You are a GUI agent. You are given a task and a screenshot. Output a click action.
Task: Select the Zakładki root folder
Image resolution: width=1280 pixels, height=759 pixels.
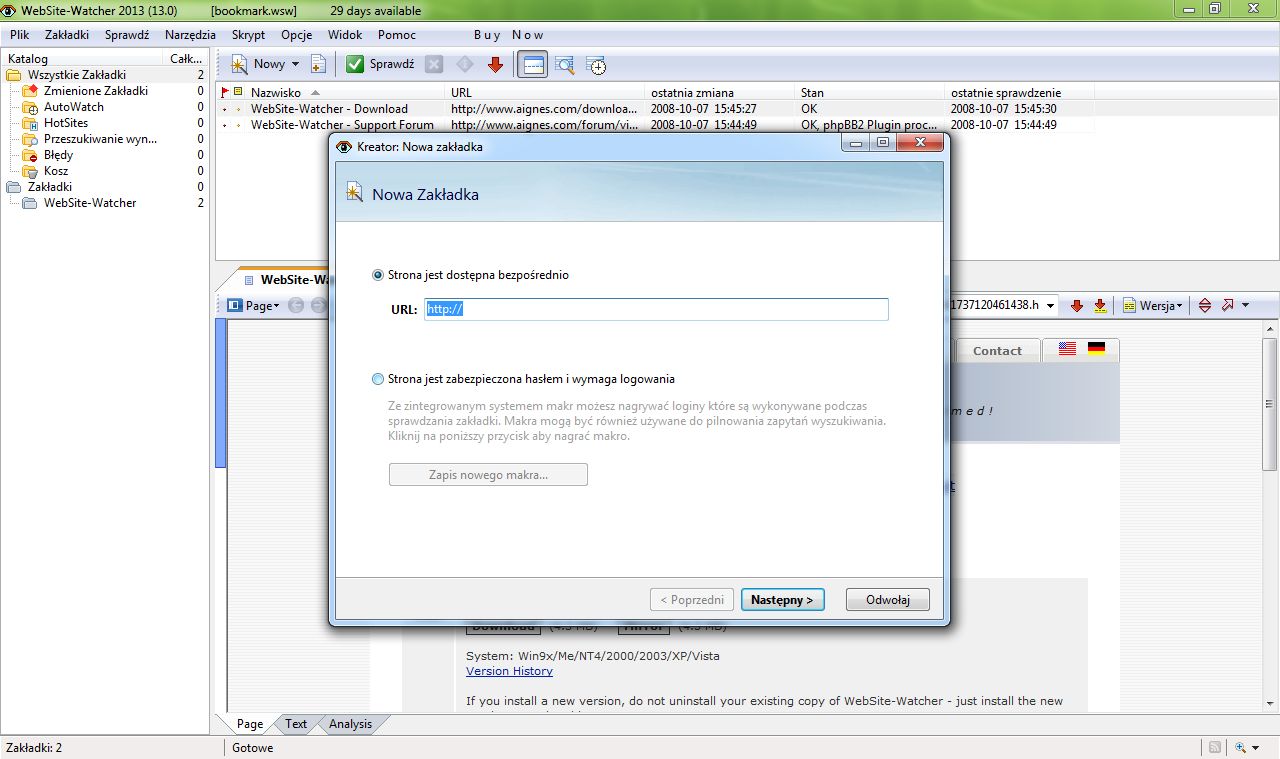[50, 187]
